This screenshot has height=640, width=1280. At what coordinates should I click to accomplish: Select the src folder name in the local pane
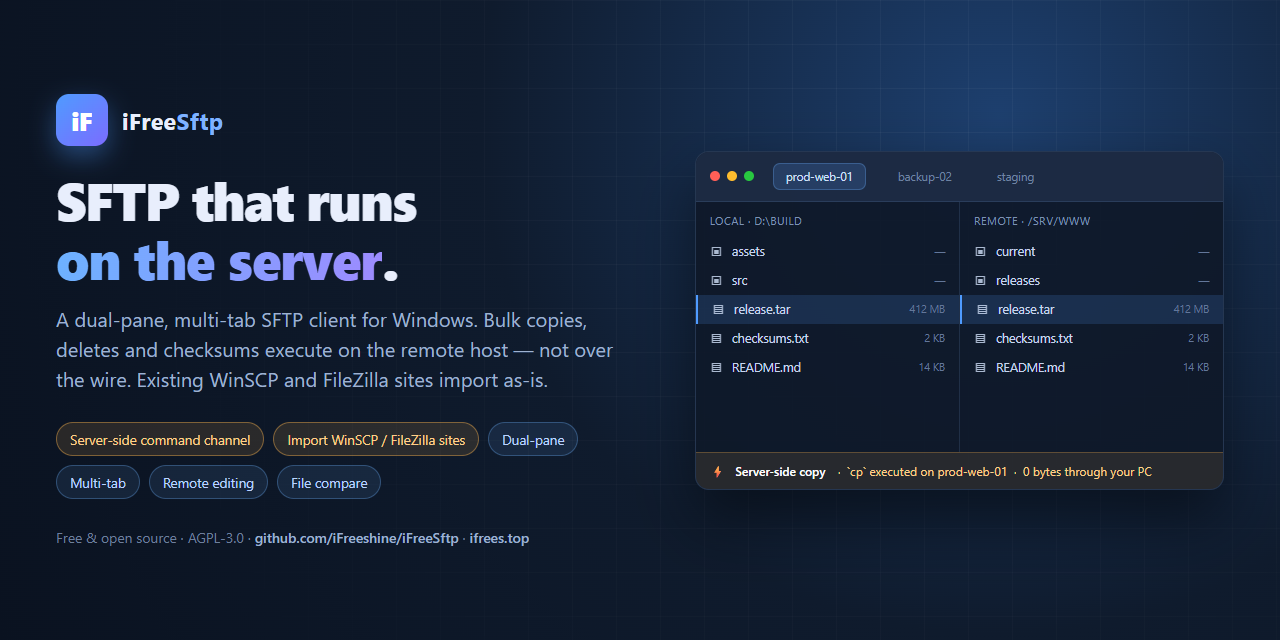[x=740, y=281]
